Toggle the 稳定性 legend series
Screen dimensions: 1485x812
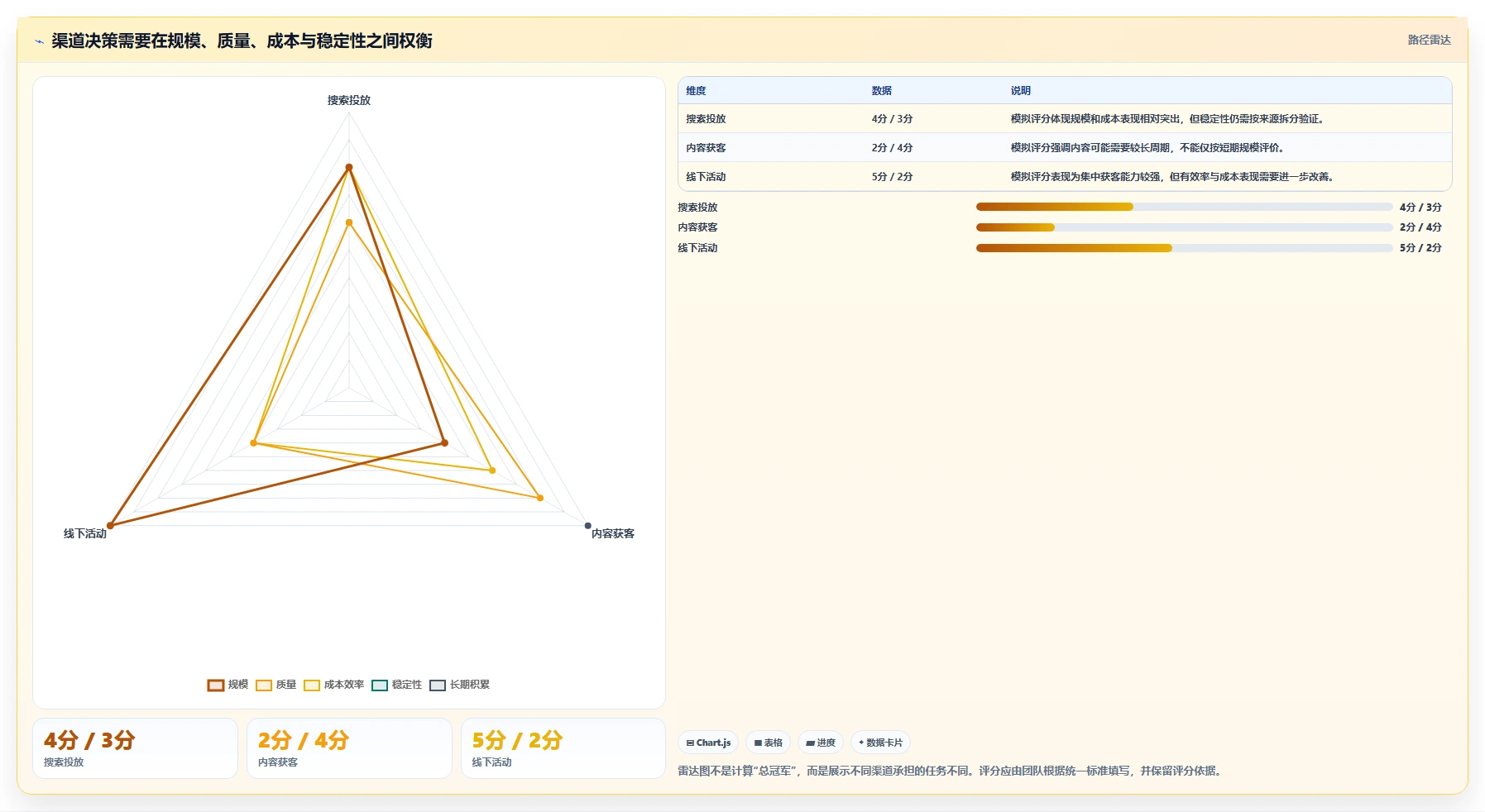(396, 685)
